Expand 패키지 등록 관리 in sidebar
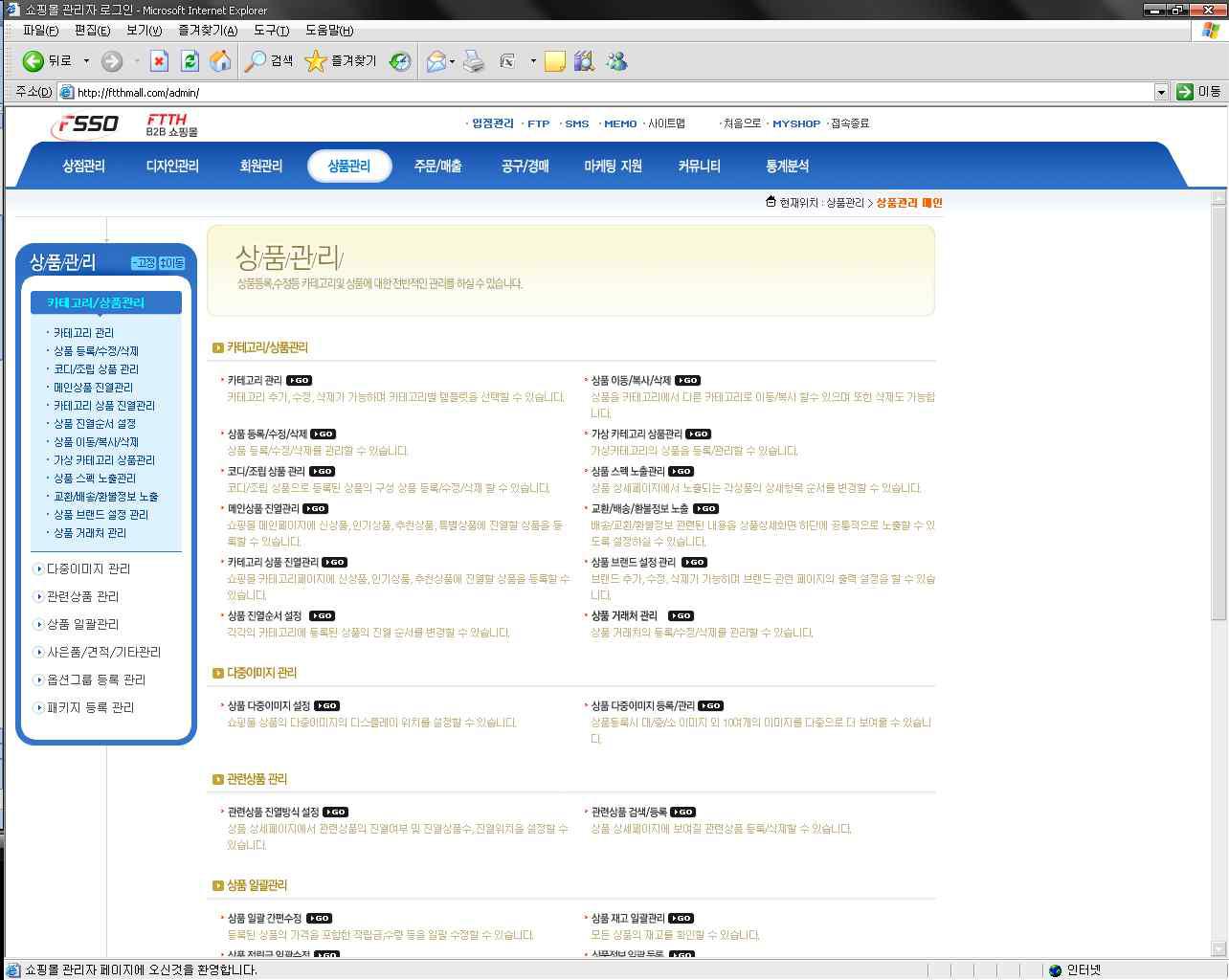Screen dimensions: 1229x980 (x=90, y=708)
